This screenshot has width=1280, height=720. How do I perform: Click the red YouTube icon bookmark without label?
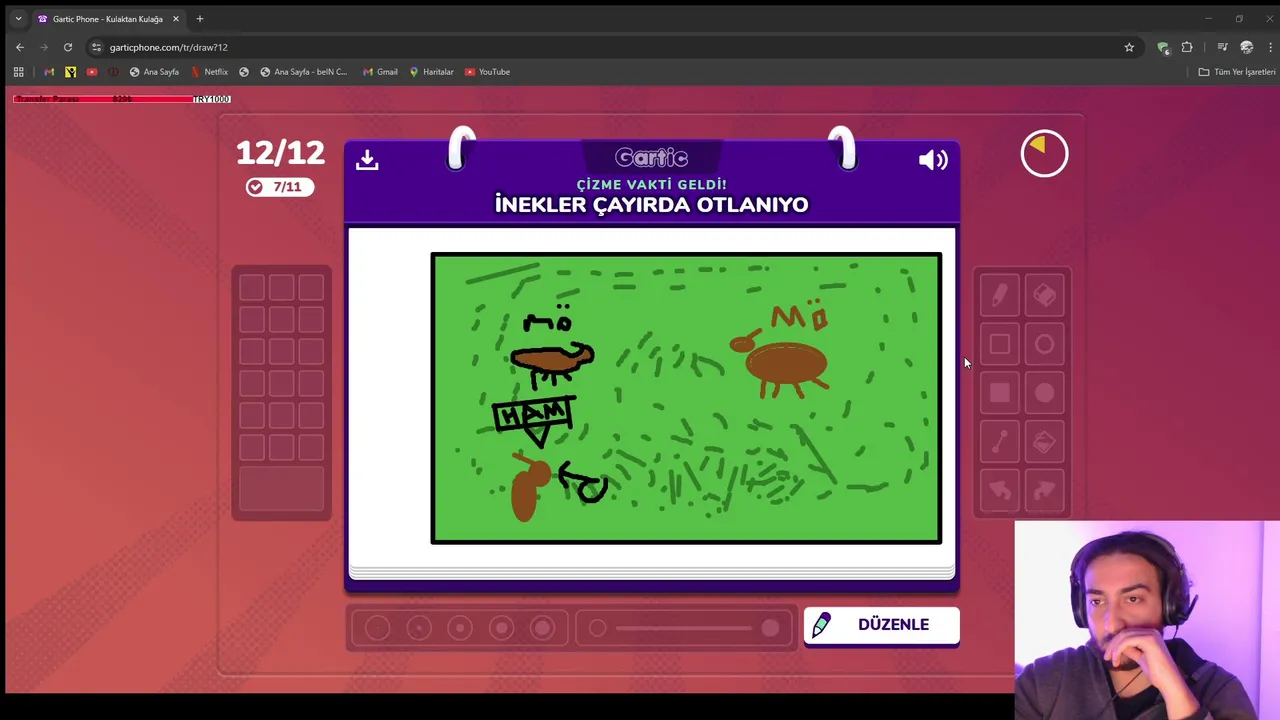point(92,72)
